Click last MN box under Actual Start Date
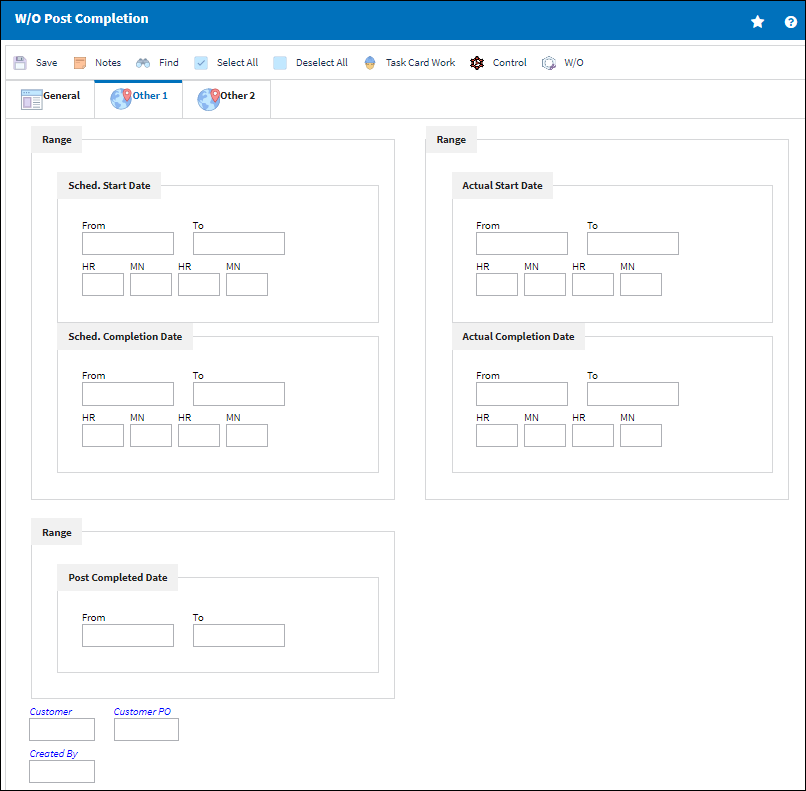 pyautogui.click(x=640, y=285)
